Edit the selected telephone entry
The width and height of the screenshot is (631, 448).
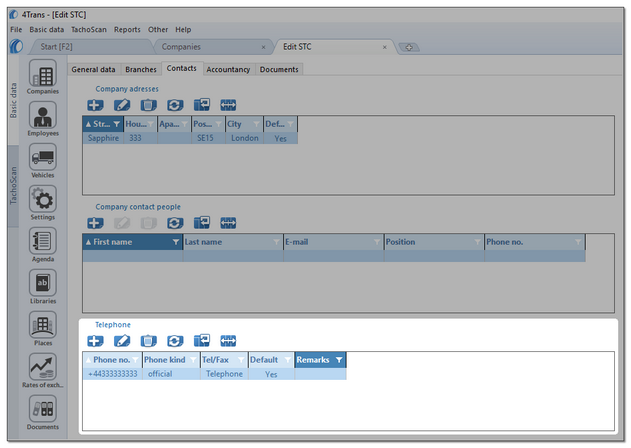point(122,341)
